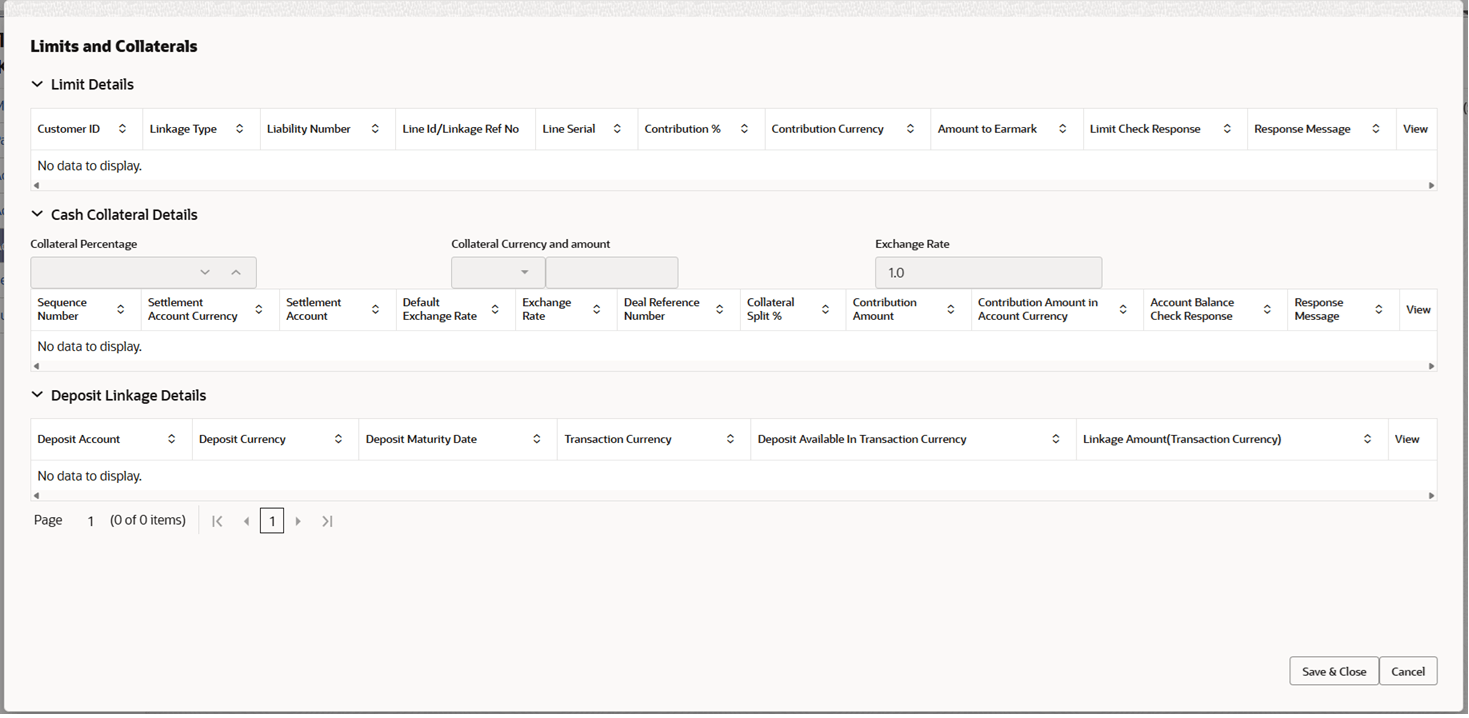1469x718 pixels.
Task: Collapse the Limit Details section
Action: pos(37,84)
